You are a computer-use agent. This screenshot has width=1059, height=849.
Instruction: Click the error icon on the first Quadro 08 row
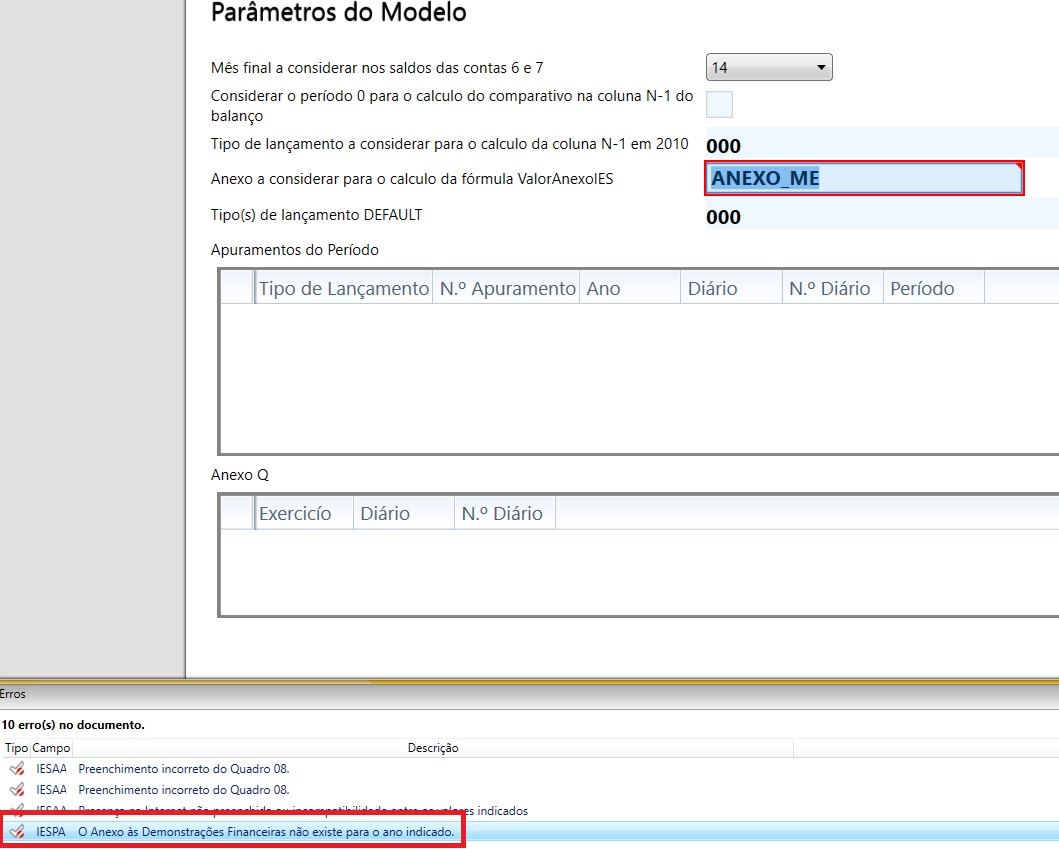click(15, 769)
